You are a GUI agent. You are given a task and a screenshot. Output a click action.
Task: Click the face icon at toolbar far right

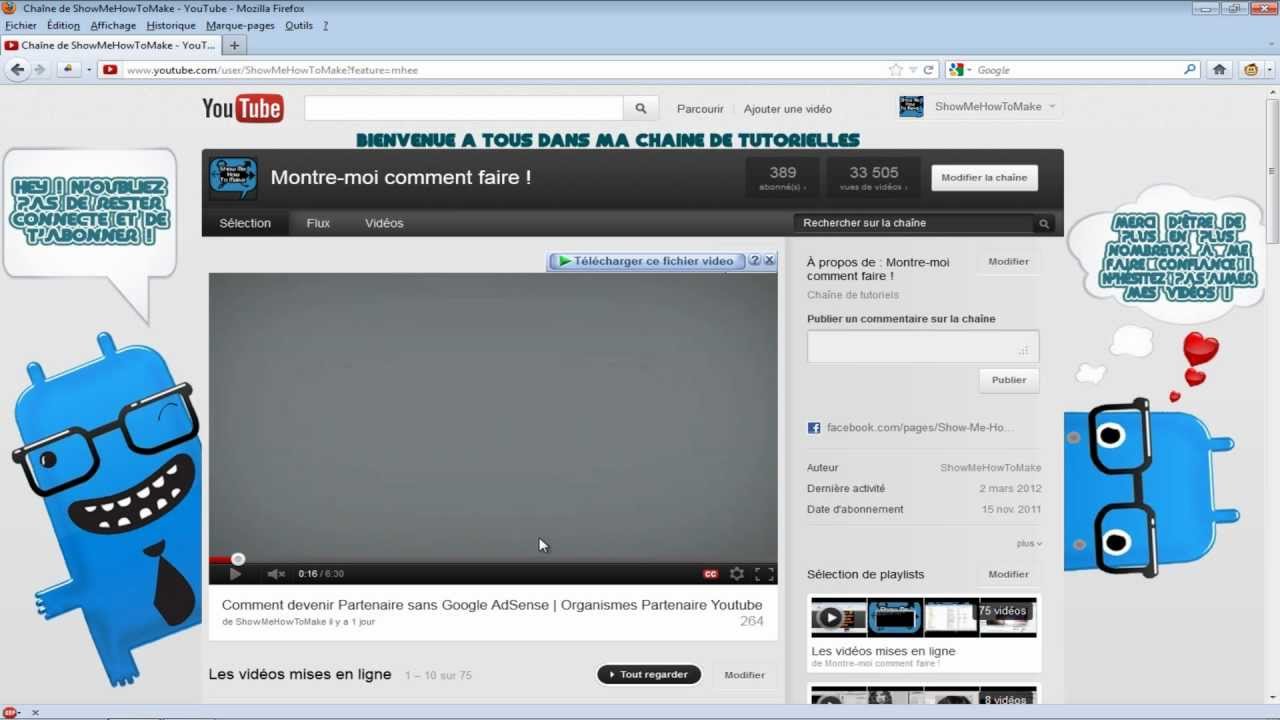[1250, 70]
